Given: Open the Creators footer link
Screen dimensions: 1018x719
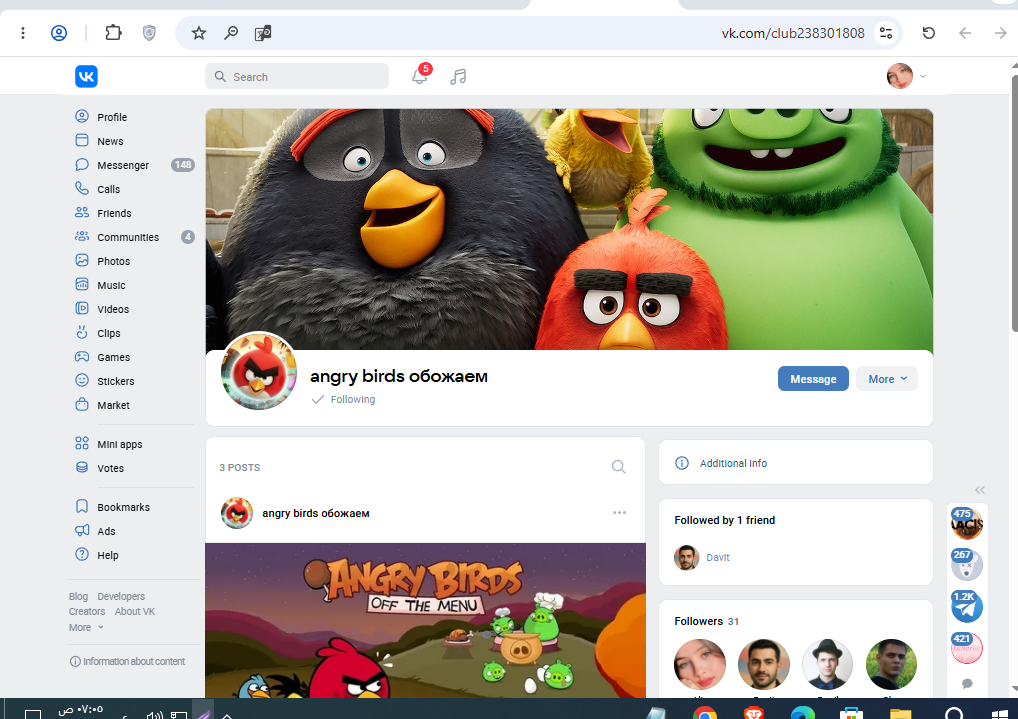Looking at the screenshot, I should point(87,612).
